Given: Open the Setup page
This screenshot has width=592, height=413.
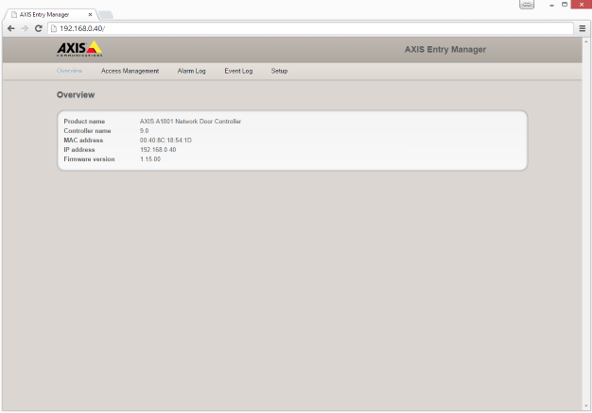Looking at the screenshot, I should click(279, 71).
